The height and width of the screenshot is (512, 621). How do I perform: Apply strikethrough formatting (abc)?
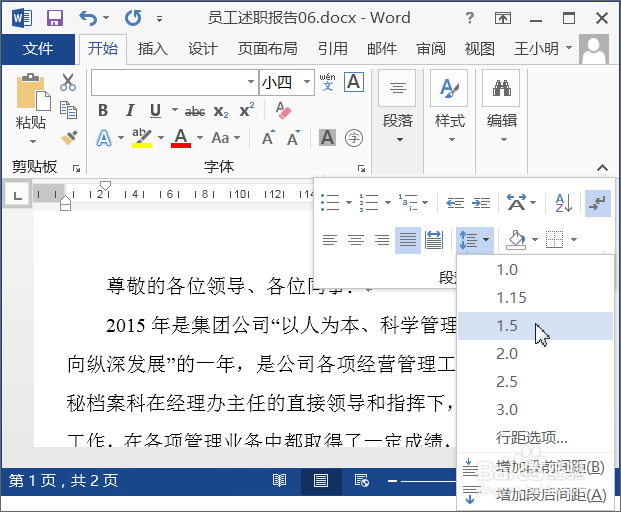[194, 111]
